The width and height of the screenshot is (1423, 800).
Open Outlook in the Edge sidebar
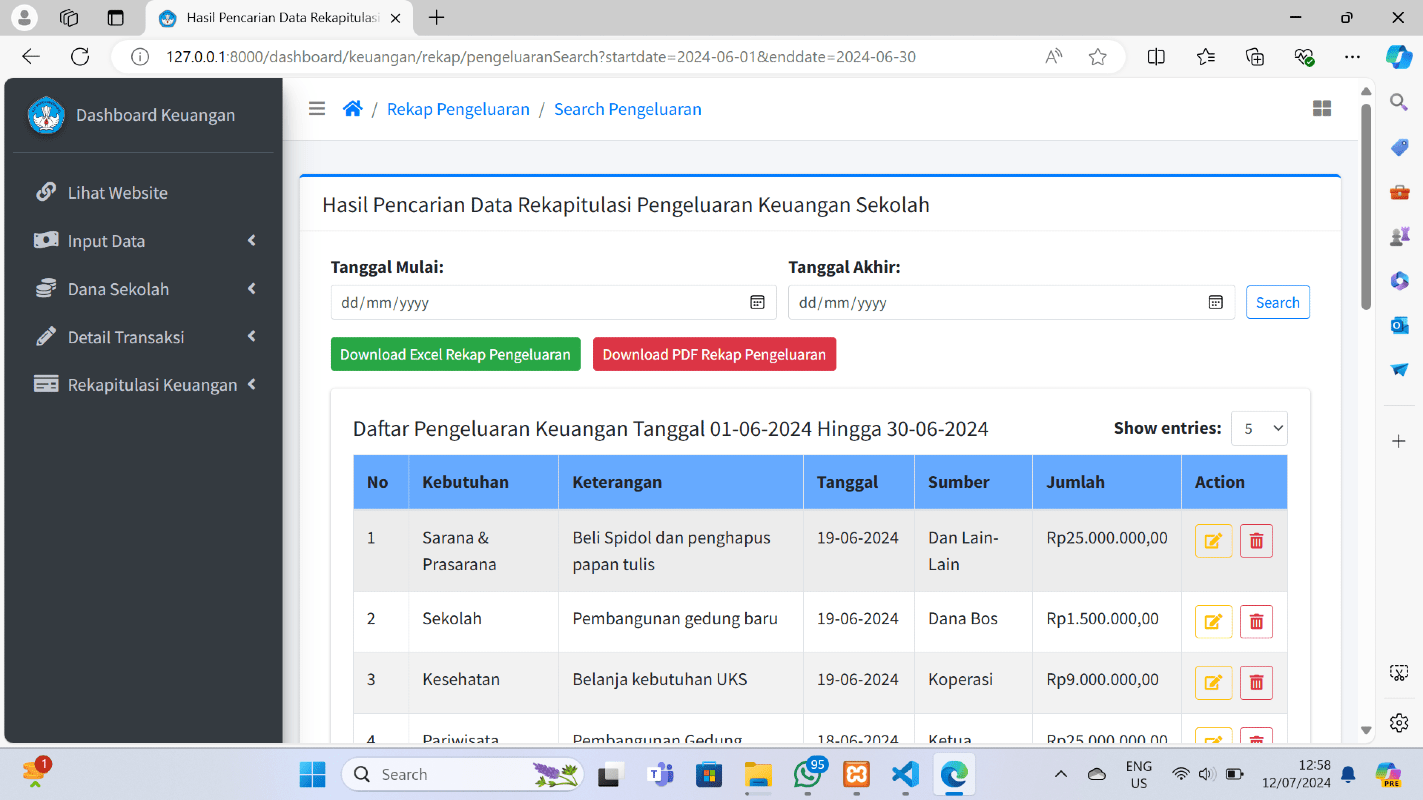click(1399, 325)
